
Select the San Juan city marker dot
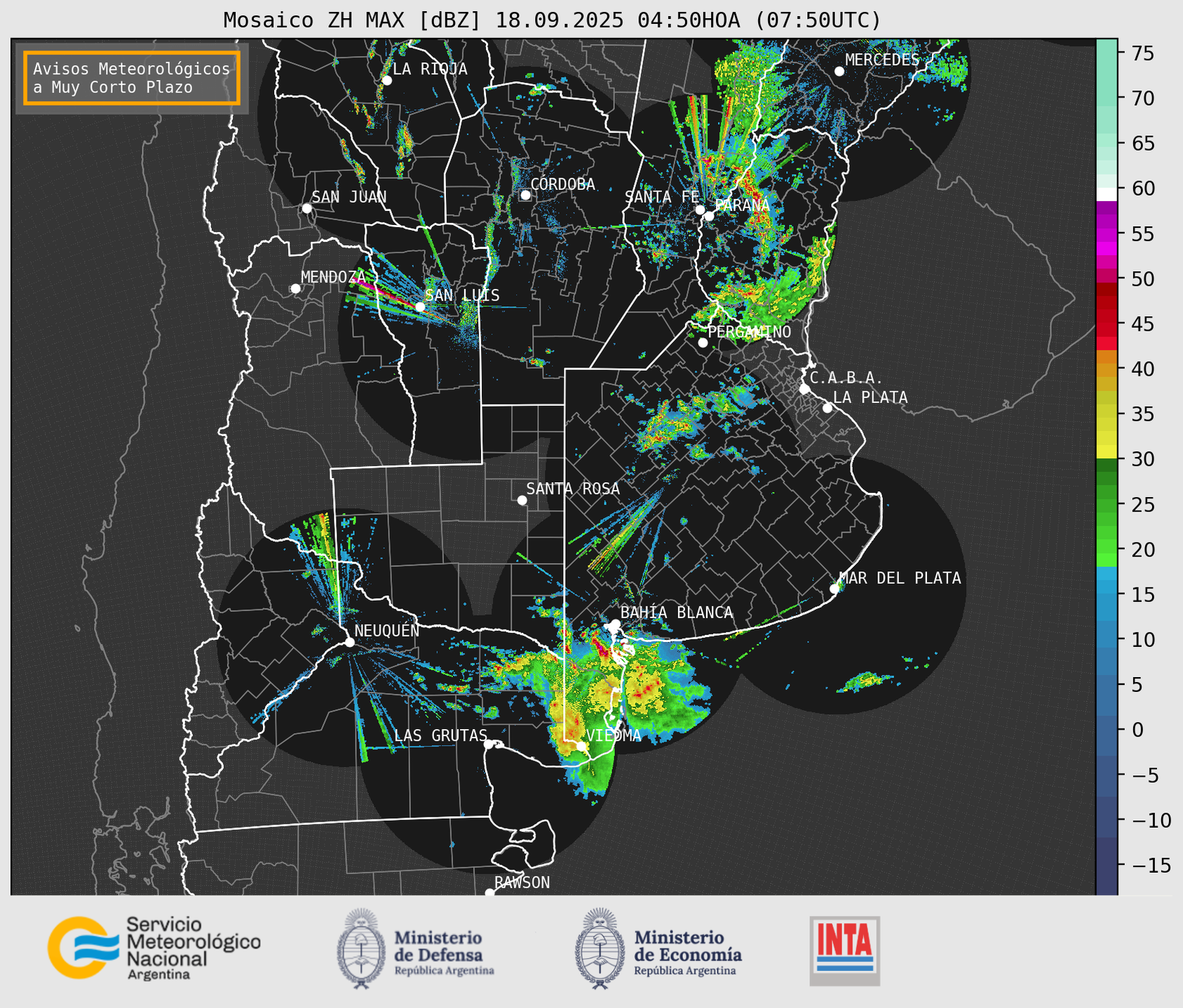(306, 208)
